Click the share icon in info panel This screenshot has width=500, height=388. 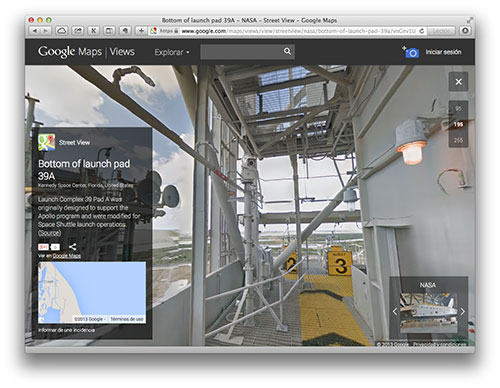click(x=72, y=247)
